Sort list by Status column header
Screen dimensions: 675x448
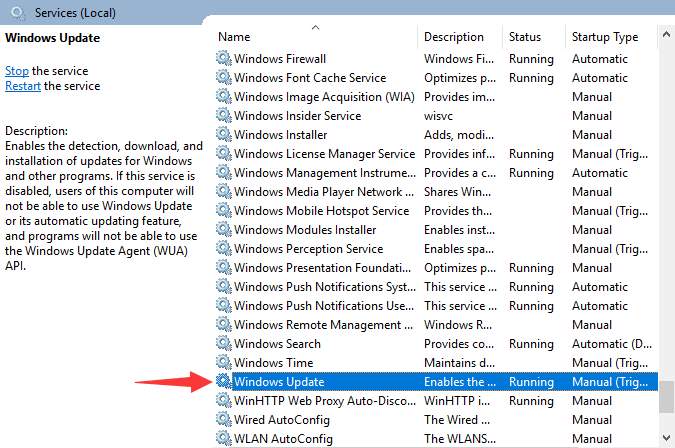click(x=533, y=37)
